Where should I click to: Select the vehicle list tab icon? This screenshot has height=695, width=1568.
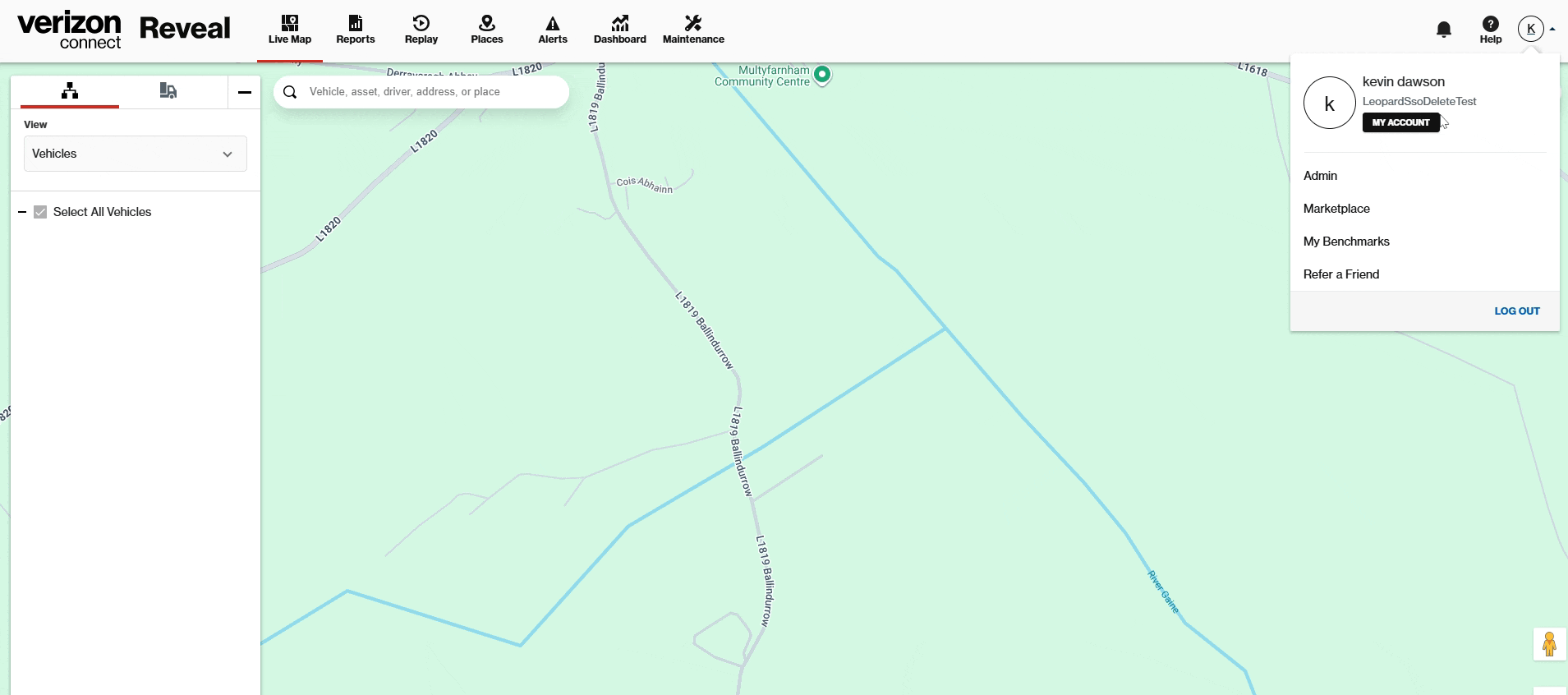(x=168, y=90)
